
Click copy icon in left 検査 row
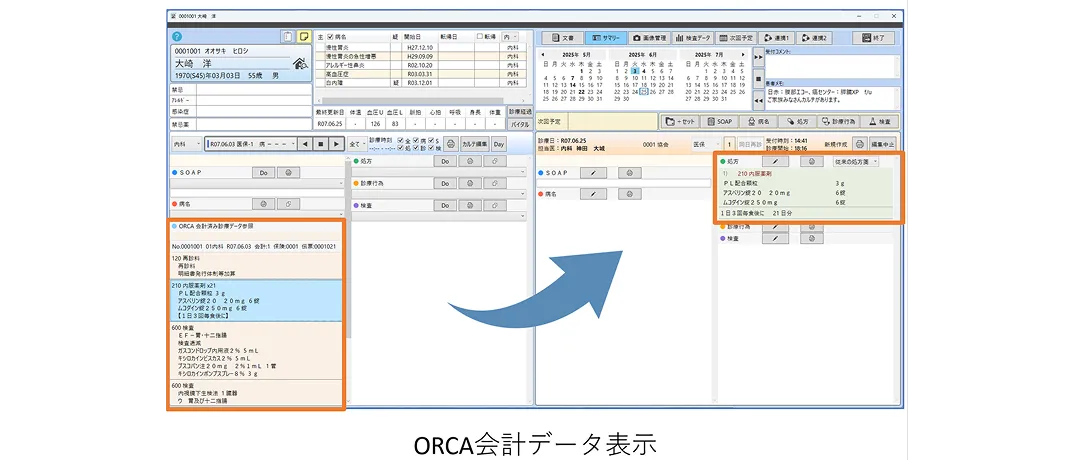494,205
